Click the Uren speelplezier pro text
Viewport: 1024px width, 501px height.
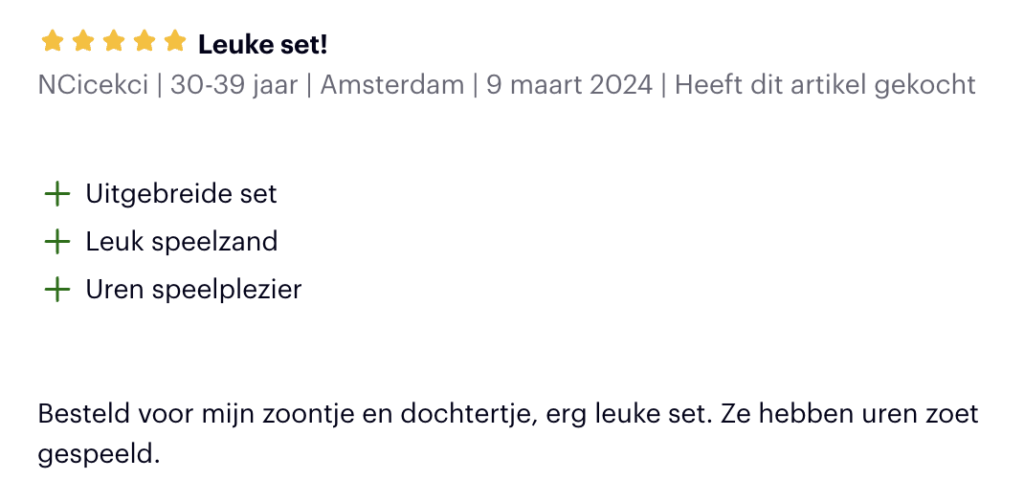tap(194, 289)
